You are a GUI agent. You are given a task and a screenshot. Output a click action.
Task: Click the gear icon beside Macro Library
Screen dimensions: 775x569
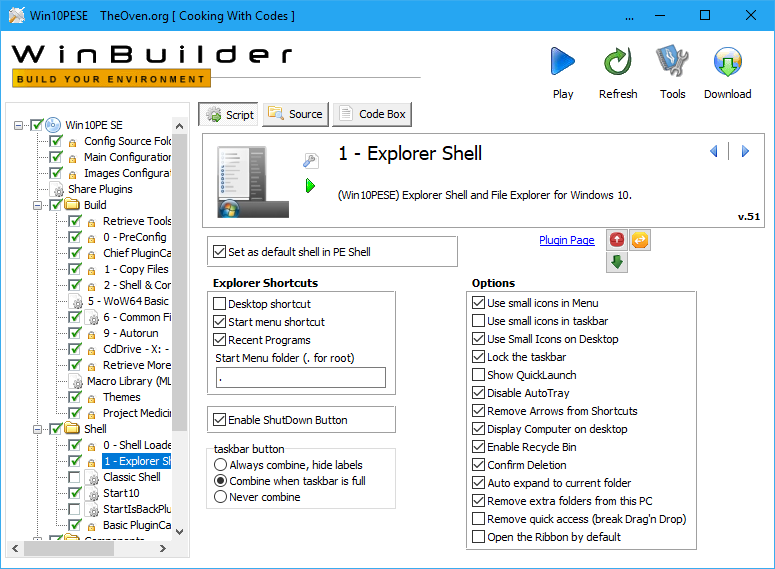pos(77,382)
